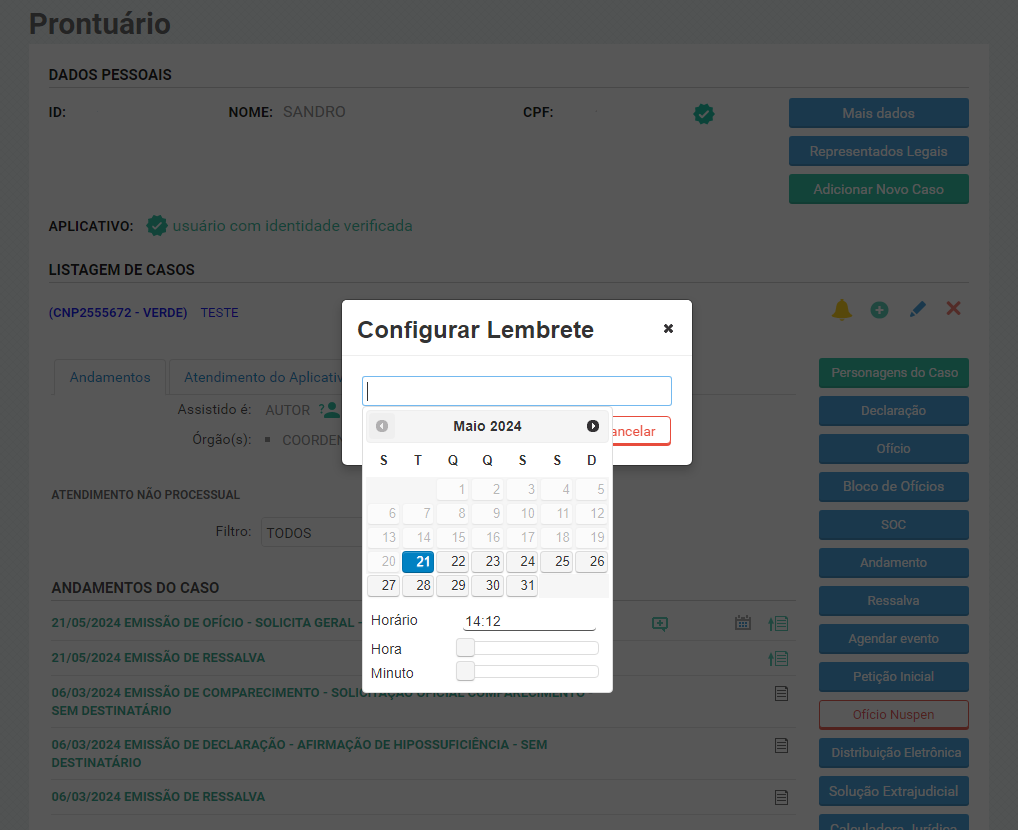Click the Adicionar Novo Caso button
The width and height of the screenshot is (1018, 830).
878,189
